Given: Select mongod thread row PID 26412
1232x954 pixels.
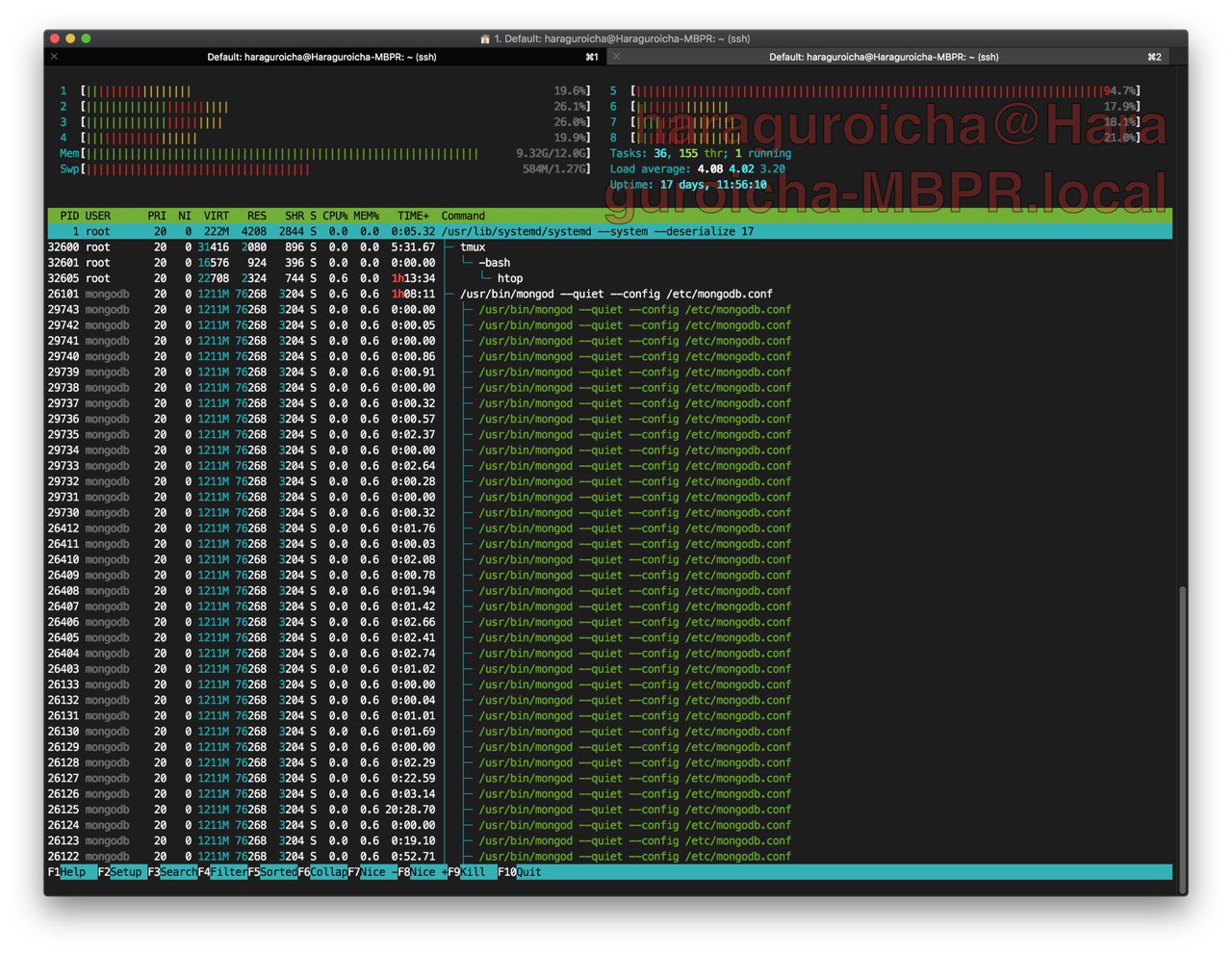Looking at the screenshot, I should [x=609, y=529].
